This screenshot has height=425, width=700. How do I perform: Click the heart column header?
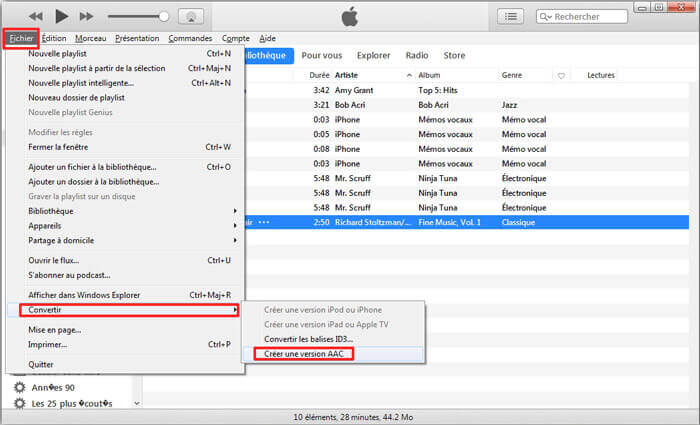(561, 75)
